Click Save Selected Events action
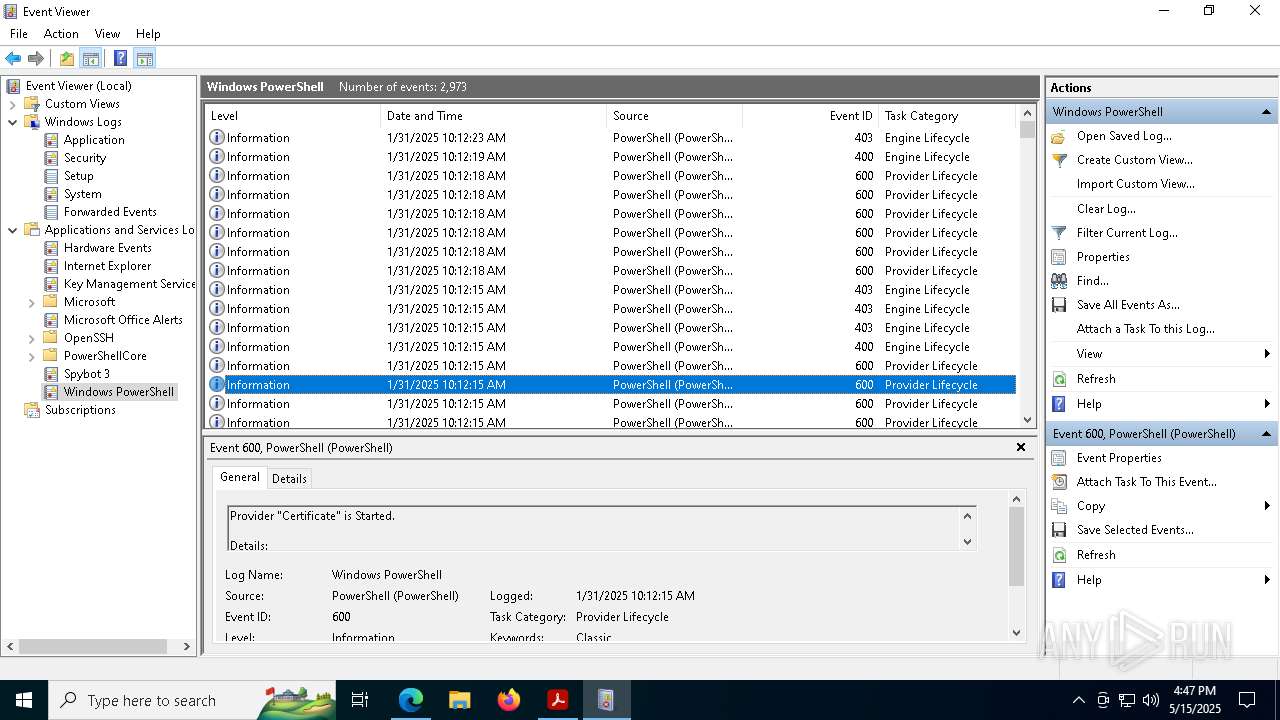 (x=1135, y=530)
